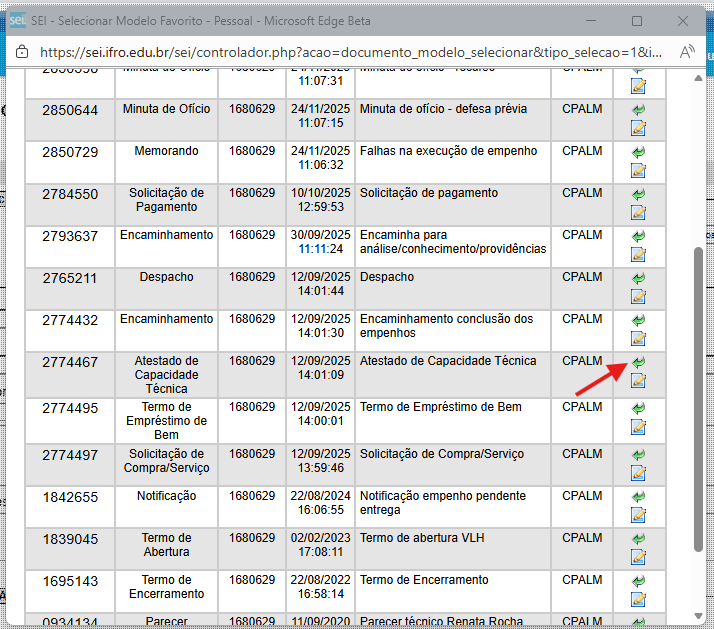714x629 pixels.
Task: Edit the Solicitação de Pagamento favorite entry
Action: pyautogui.click(x=638, y=212)
